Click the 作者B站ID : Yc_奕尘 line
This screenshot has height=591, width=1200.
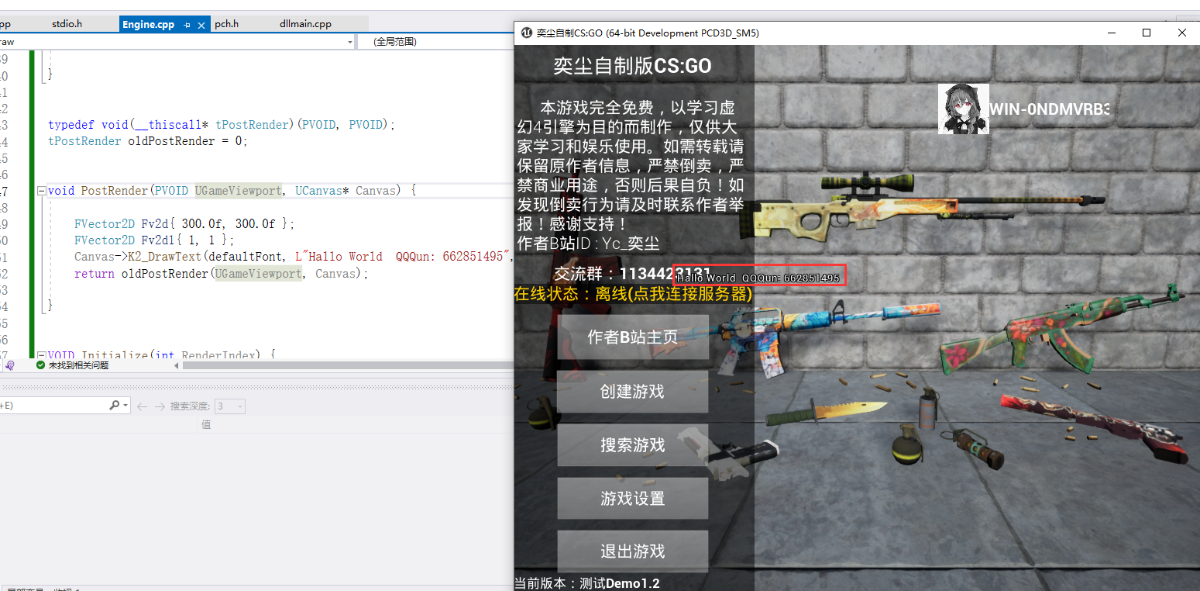click(588, 243)
